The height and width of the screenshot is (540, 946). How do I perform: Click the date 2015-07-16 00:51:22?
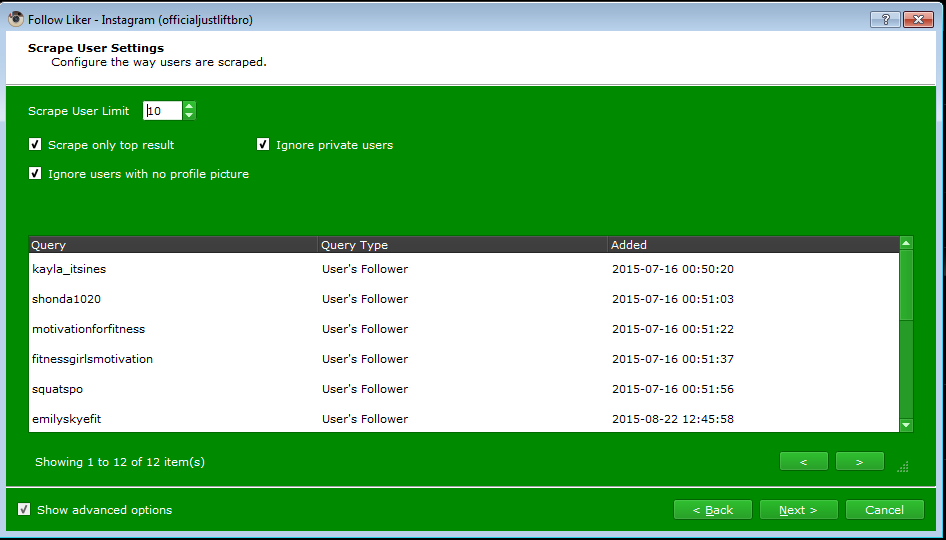pyautogui.click(x=673, y=329)
